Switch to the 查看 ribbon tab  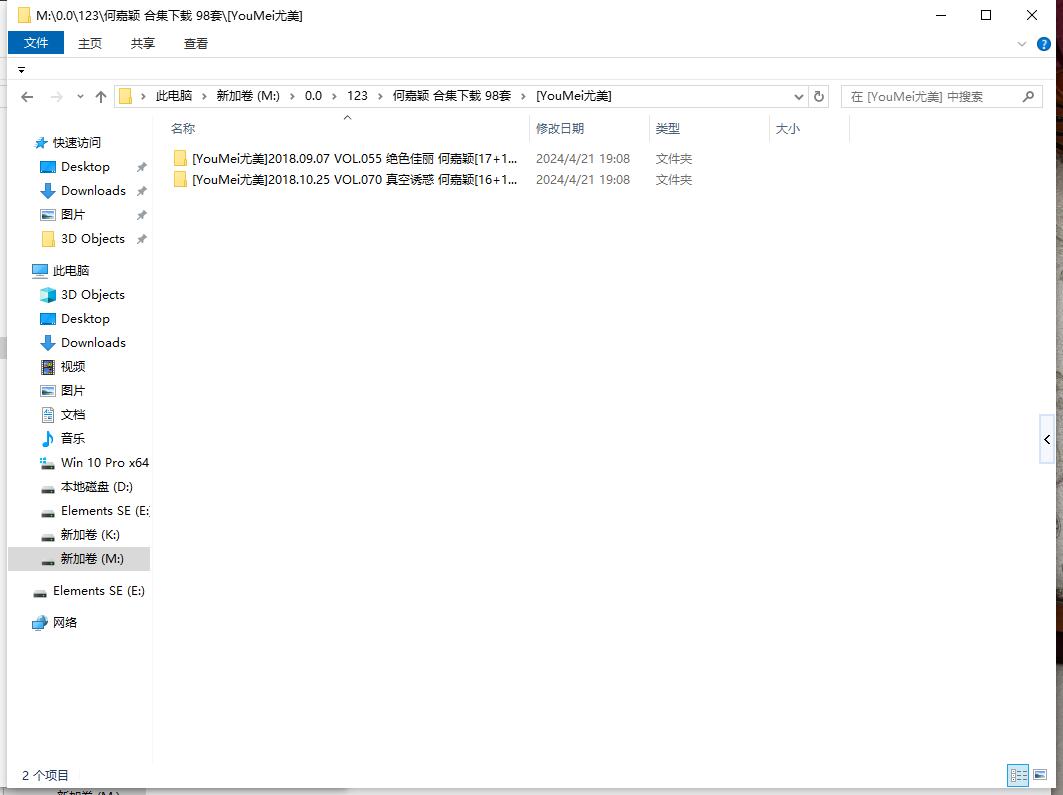click(196, 43)
